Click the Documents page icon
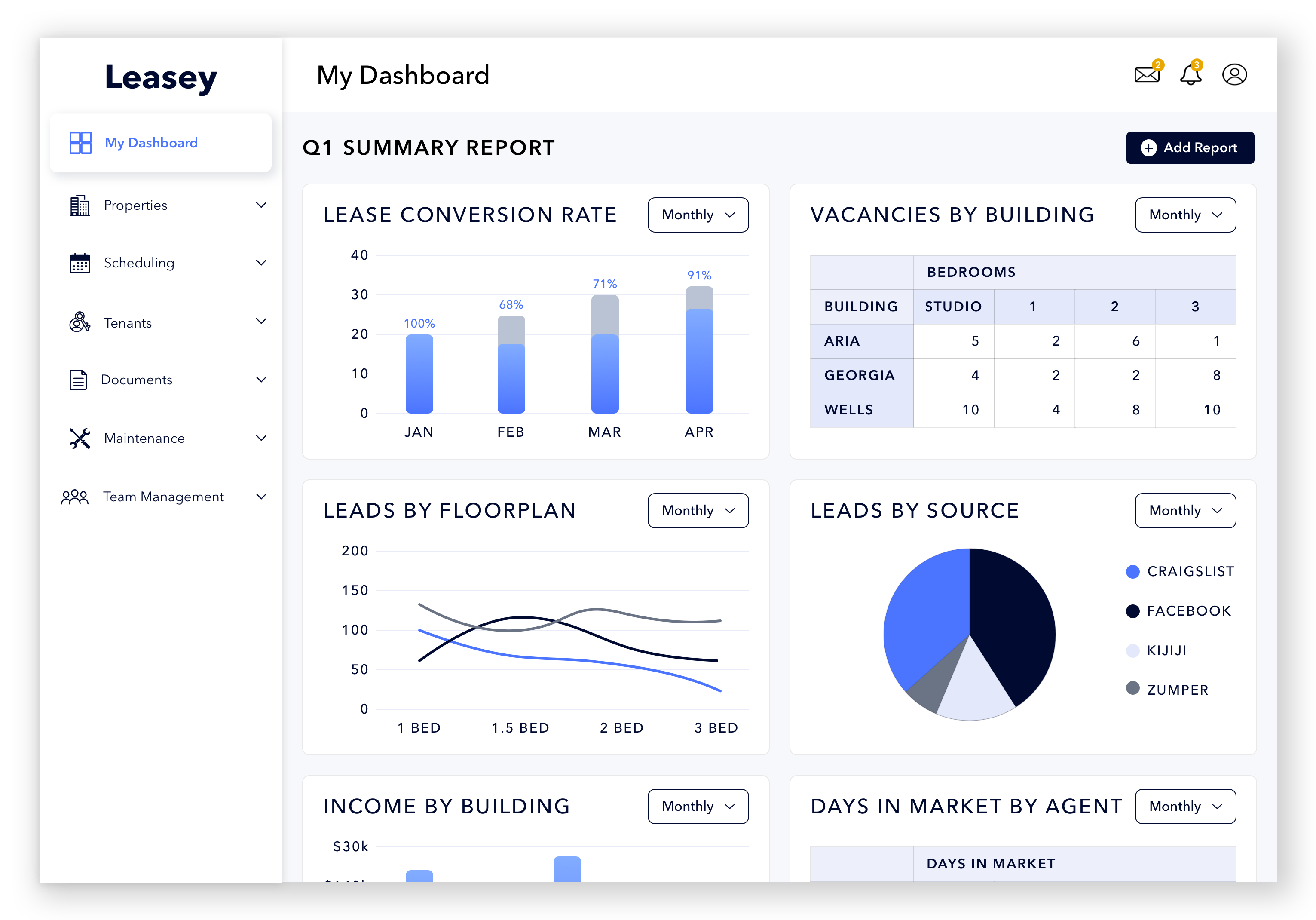The width and height of the screenshot is (1316, 920). click(78, 380)
